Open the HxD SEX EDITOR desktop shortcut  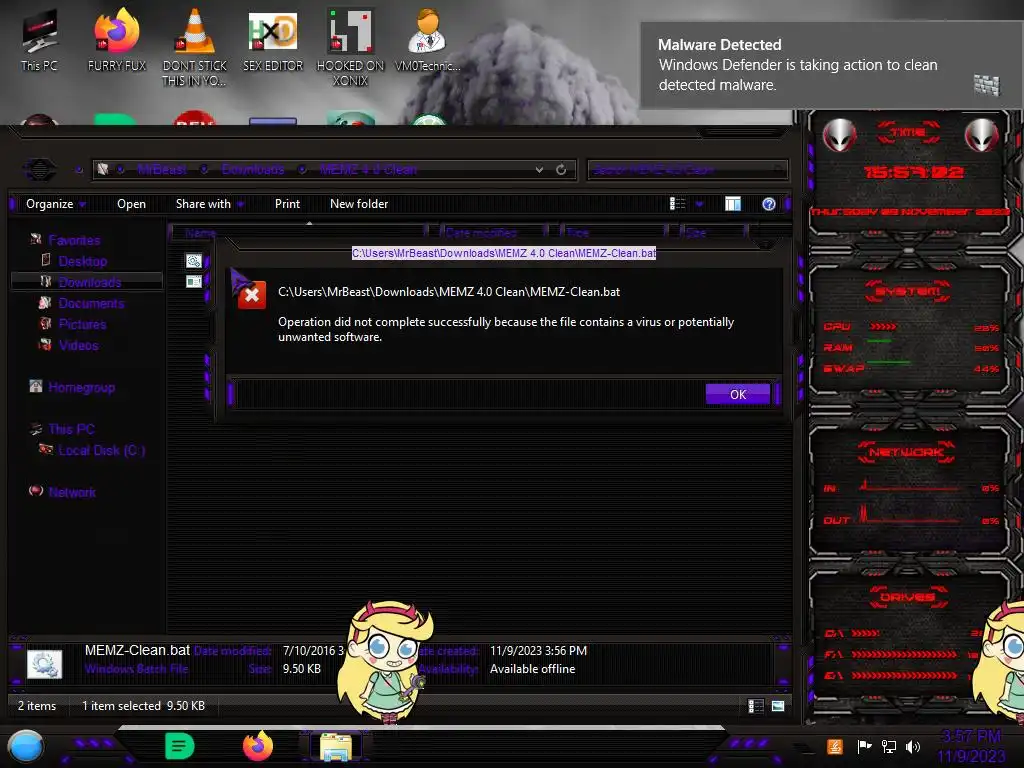273,39
